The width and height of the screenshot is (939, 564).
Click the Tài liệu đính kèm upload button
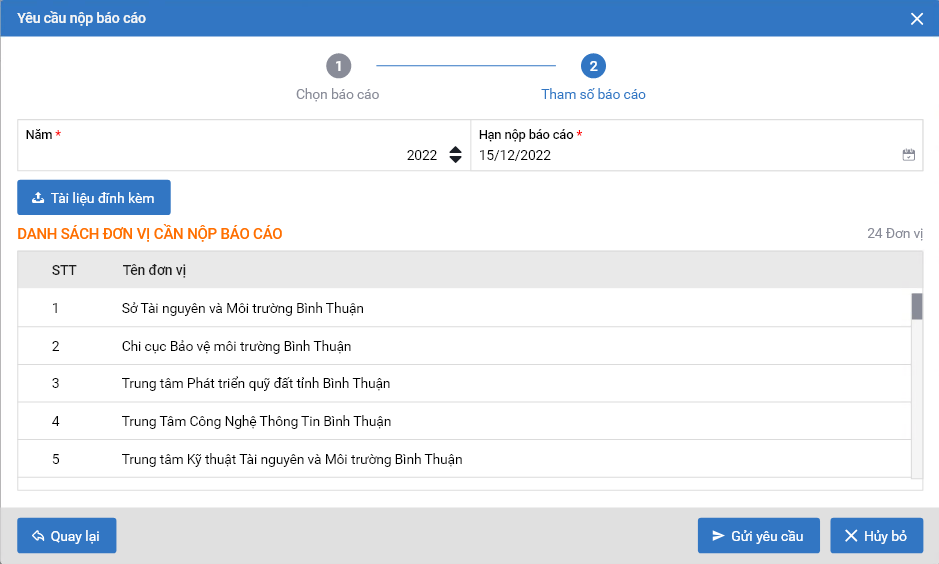[x=94, y=198]
